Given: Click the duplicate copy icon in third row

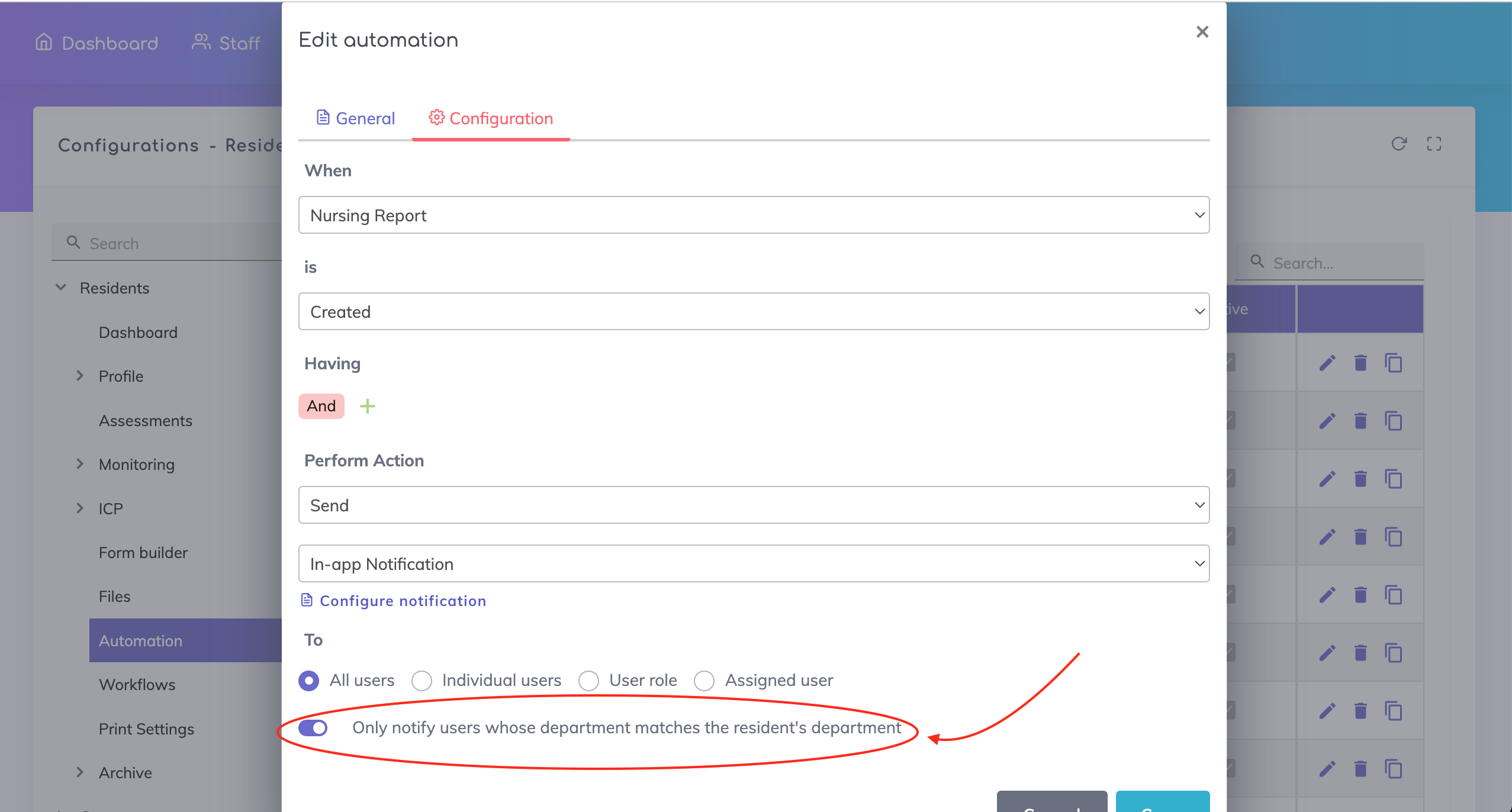Looking at the screenshot, I should click(x=1394, y=479).
